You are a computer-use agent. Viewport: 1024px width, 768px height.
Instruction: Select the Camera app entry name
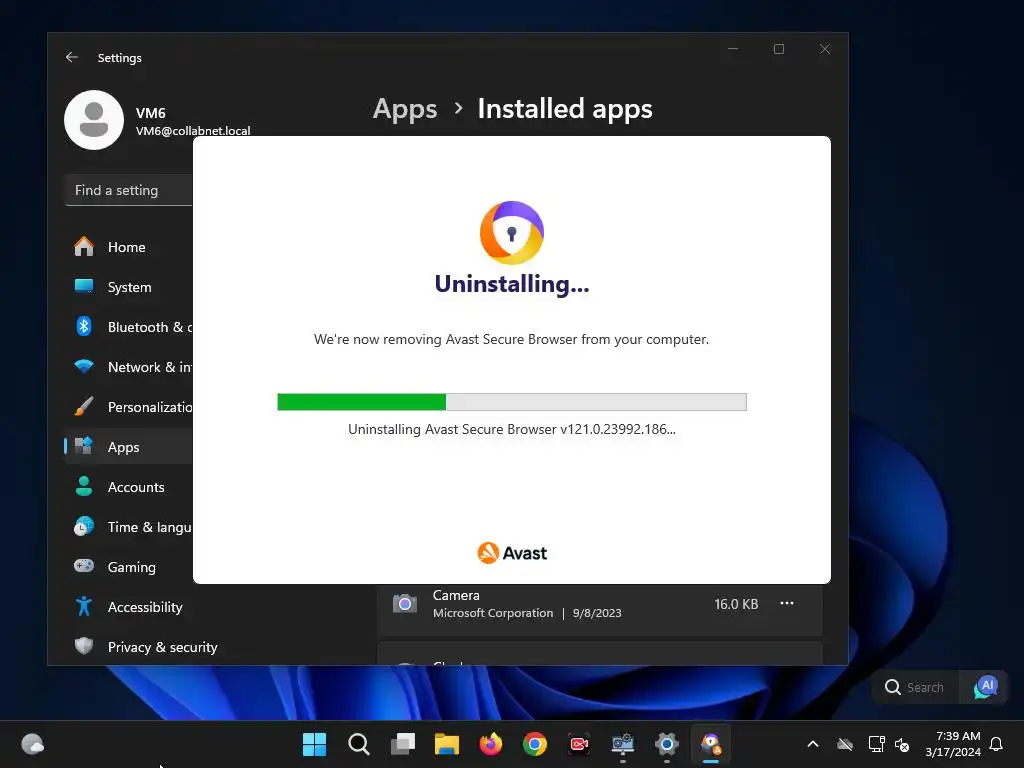(456, 595)
